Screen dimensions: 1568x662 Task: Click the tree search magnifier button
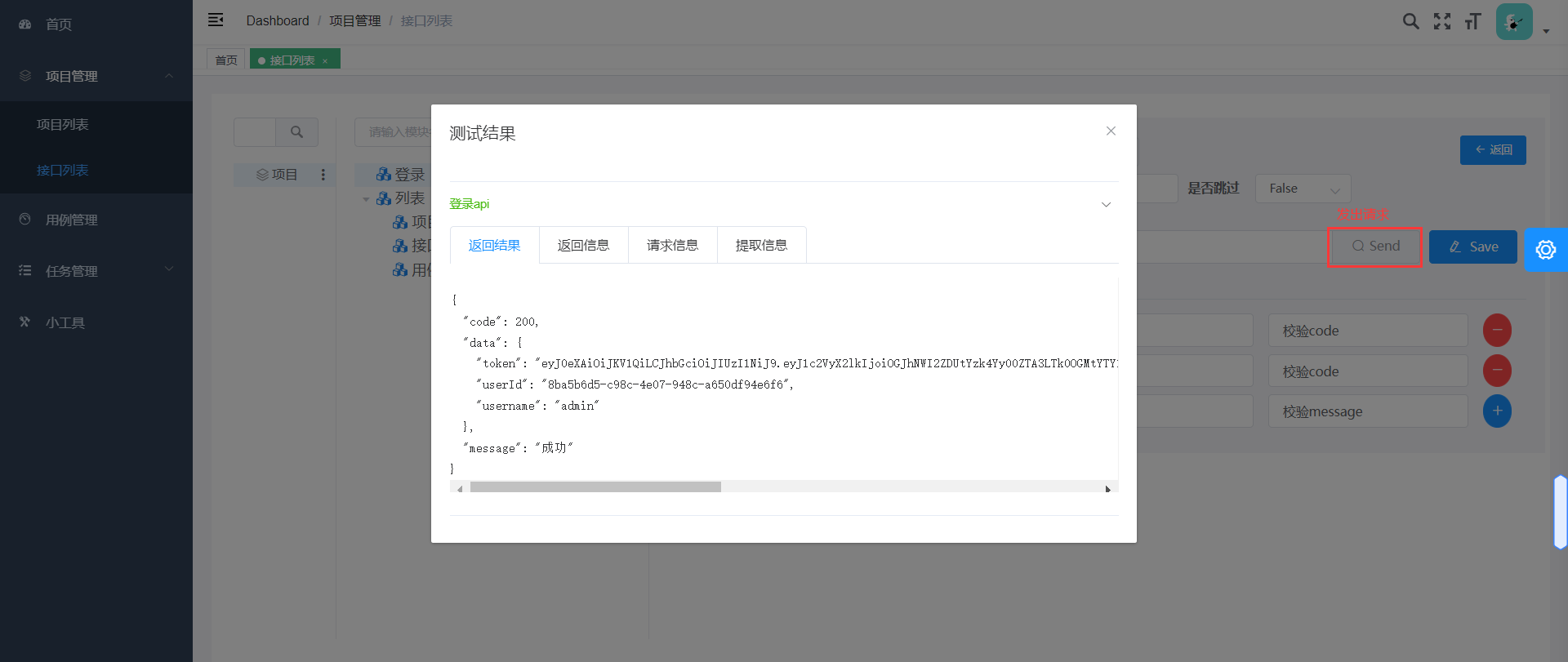pos(297,131)
